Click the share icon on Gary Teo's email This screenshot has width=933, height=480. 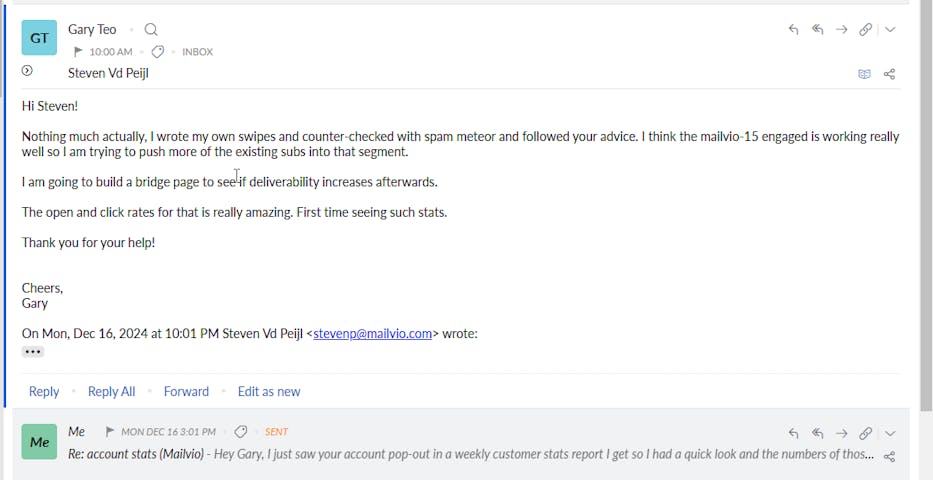[889, 74]
